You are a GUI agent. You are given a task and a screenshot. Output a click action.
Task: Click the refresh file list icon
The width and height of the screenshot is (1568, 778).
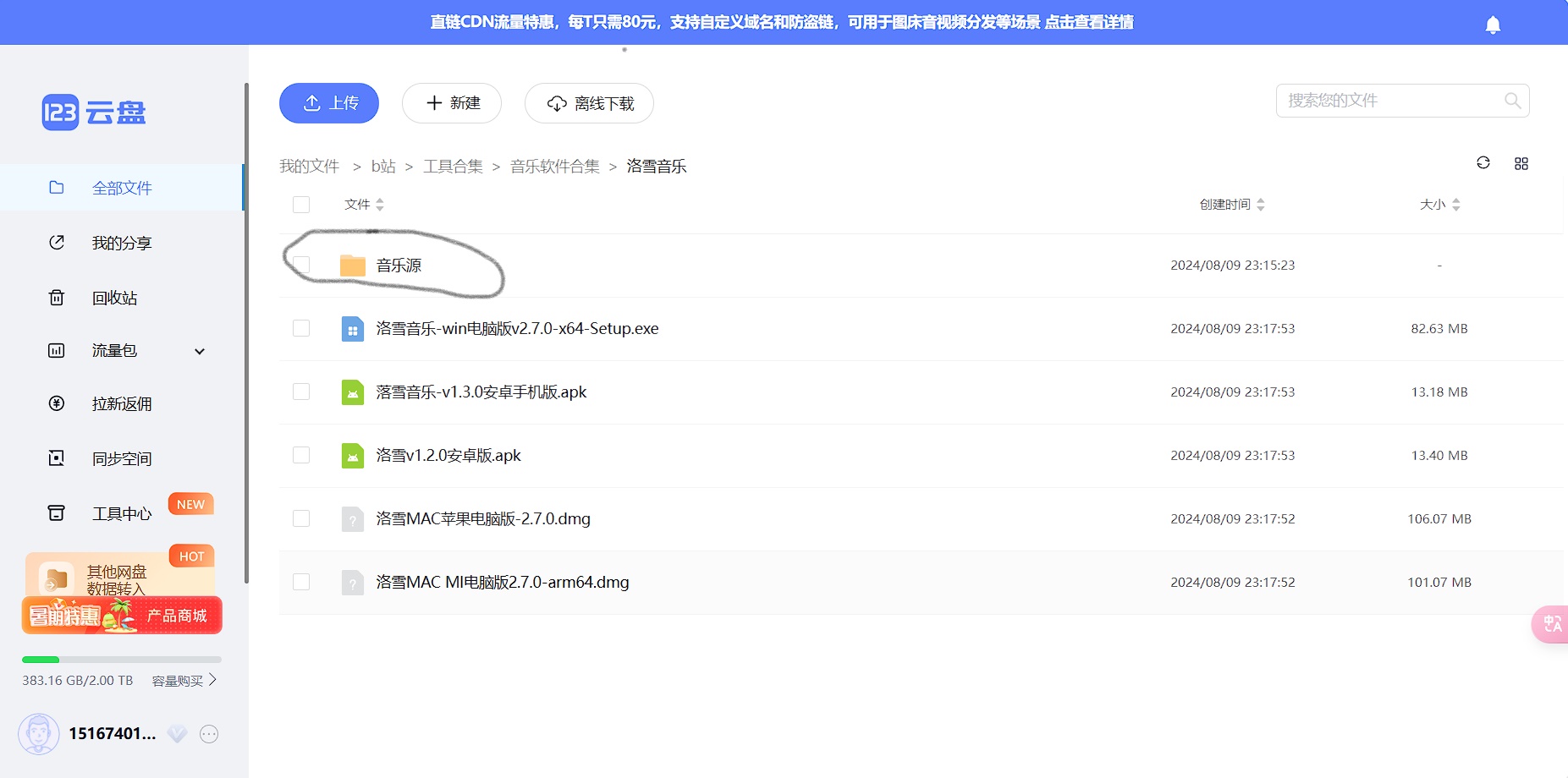click(1483, 162)
